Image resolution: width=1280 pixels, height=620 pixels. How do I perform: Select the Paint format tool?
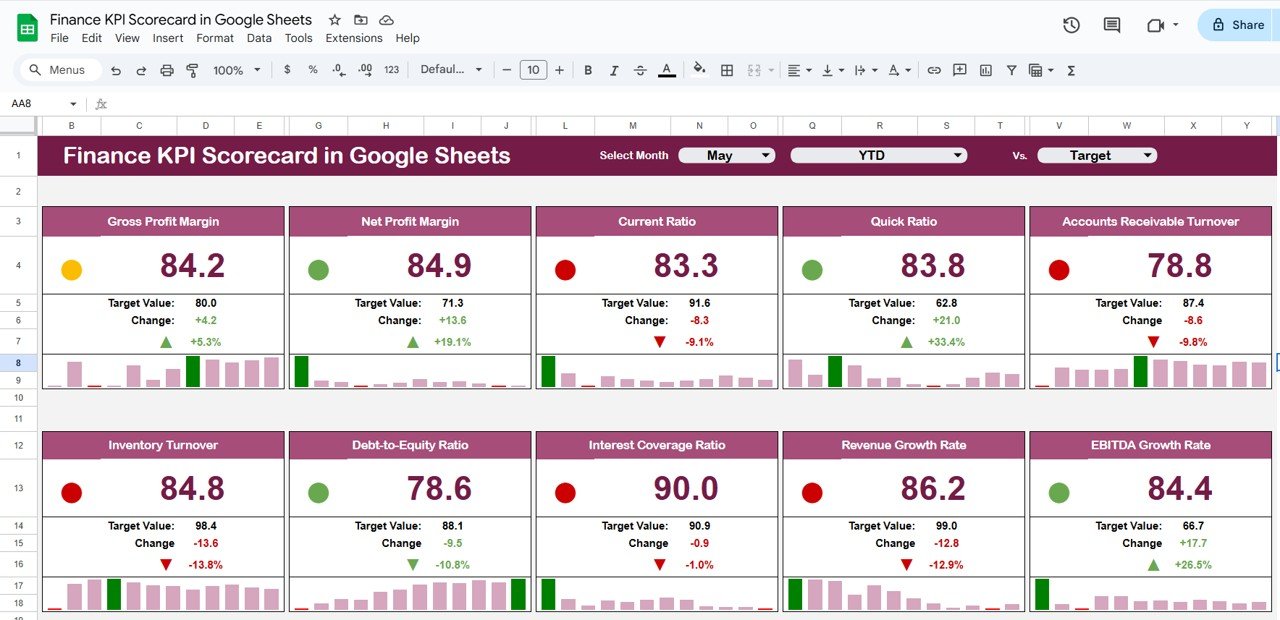tap(192, 70)
